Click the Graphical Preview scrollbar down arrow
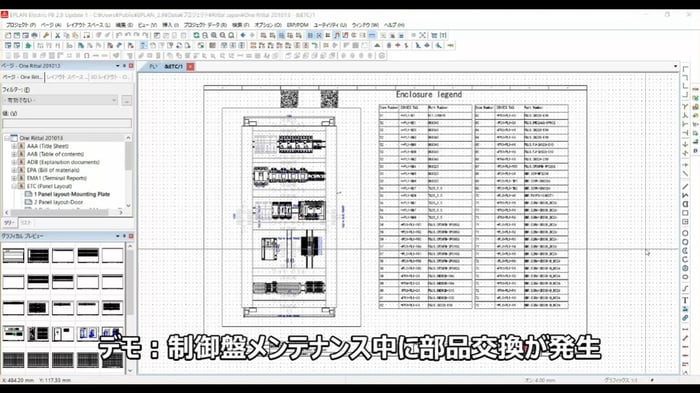700x393 pixels. click(130, 371)
